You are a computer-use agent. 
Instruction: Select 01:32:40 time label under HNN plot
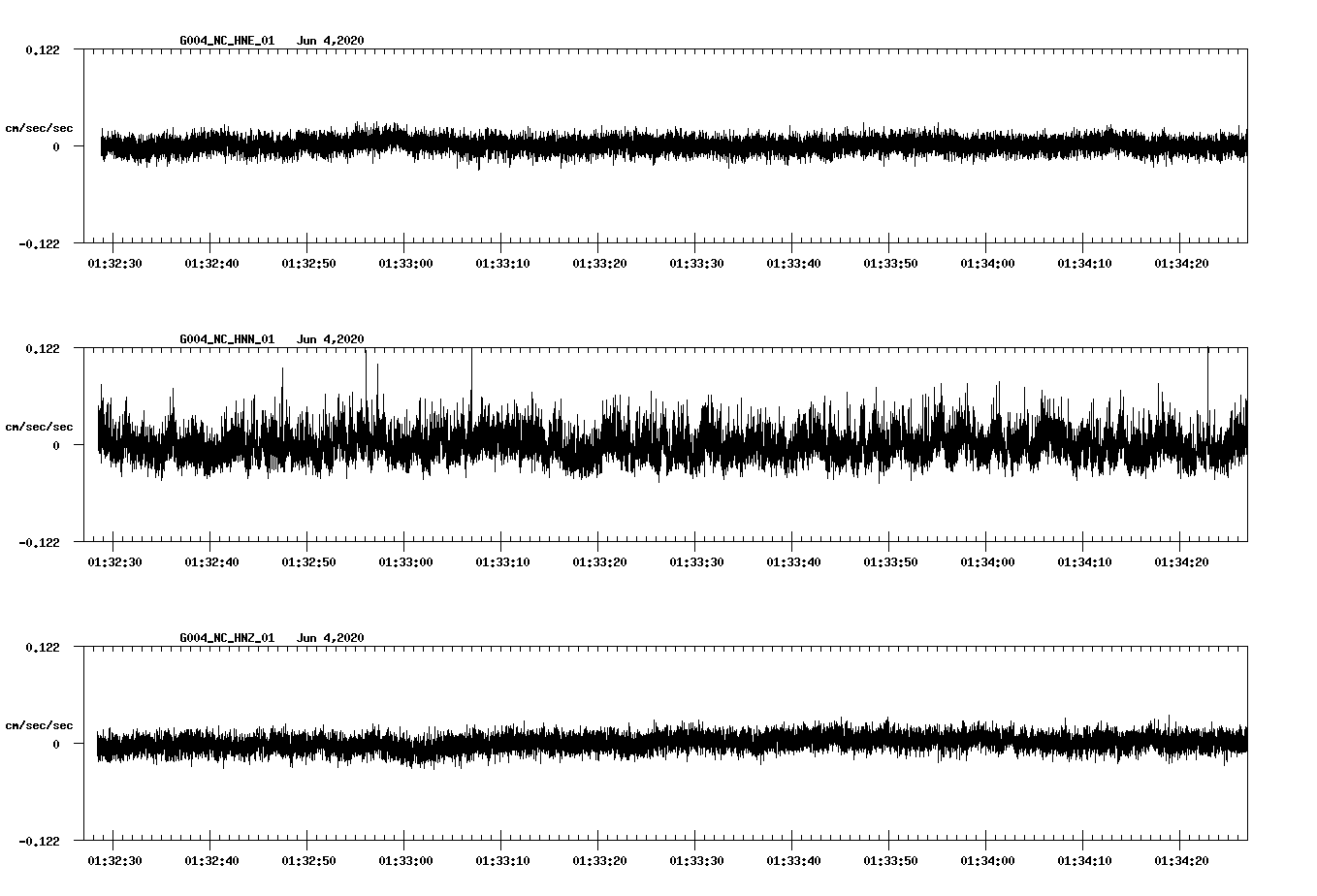tap(211, 562)
